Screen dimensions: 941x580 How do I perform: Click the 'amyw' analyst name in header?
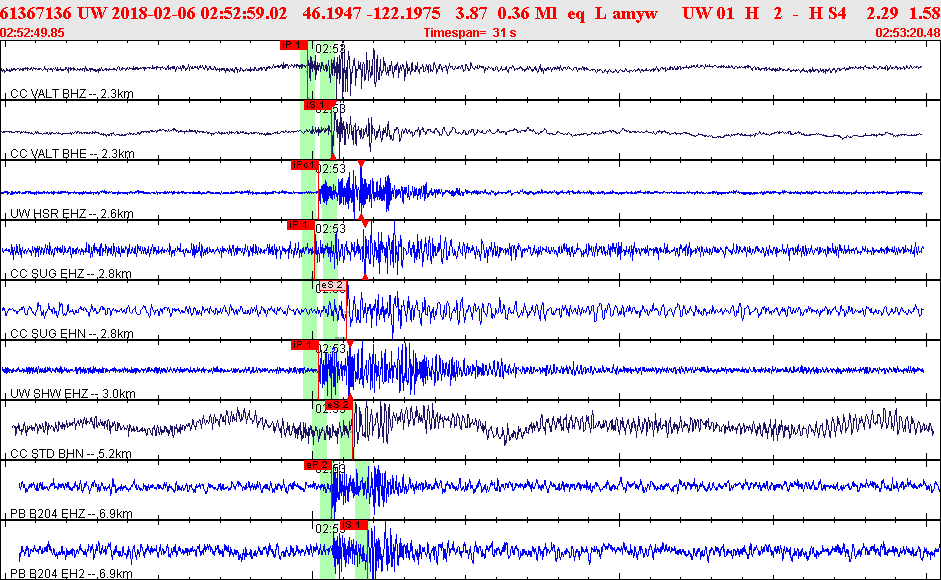(635, 14)
